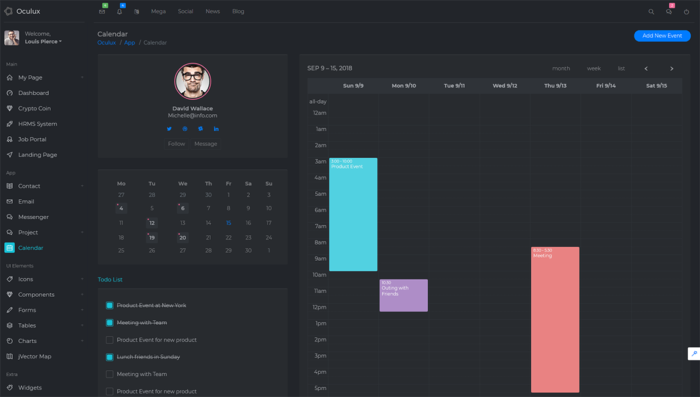Open the mail envelope icon in top bar
The image size is (700, 397).
102,12
